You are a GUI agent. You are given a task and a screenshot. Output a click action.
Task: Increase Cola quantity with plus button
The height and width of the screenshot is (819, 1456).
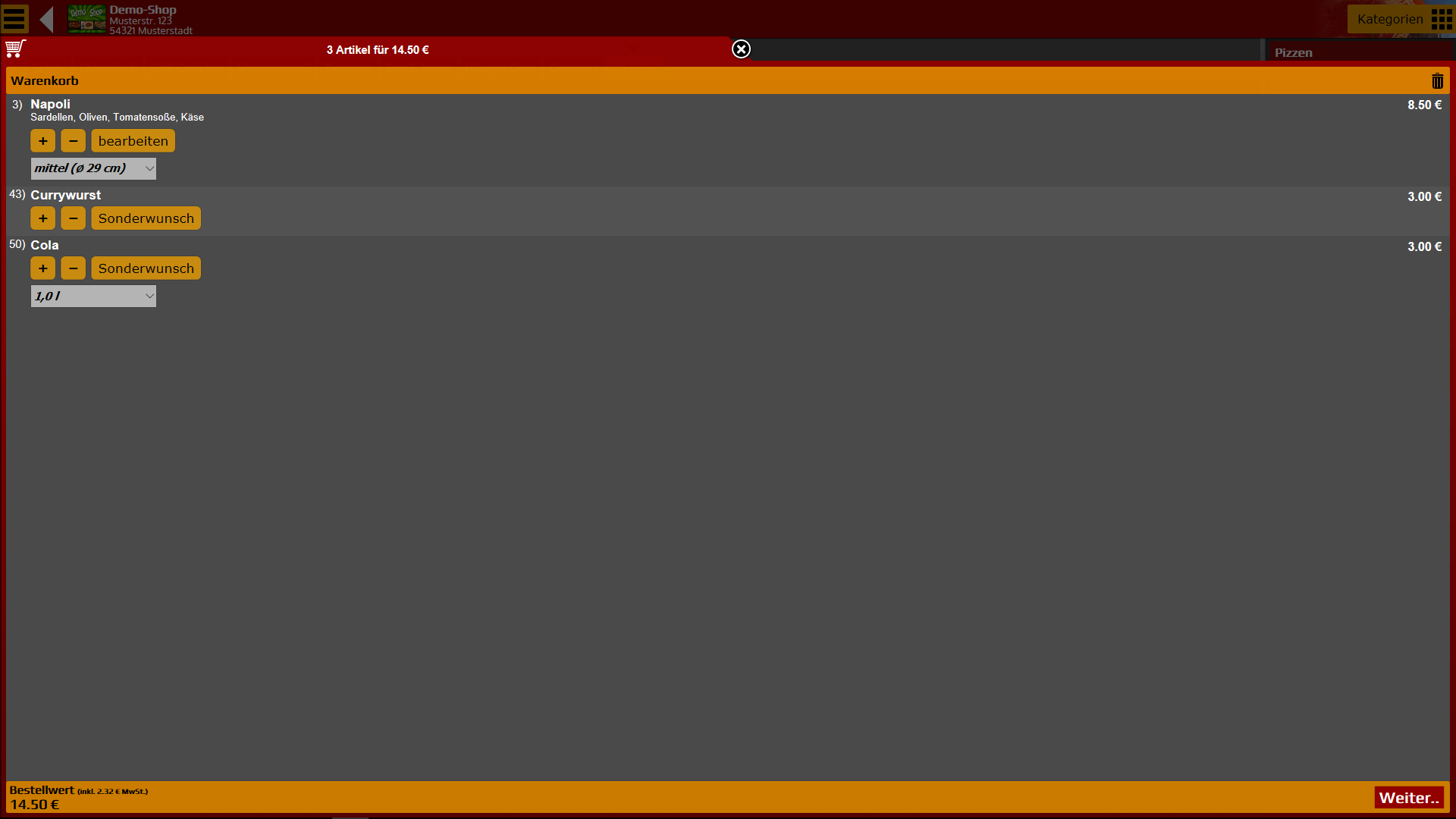click(42, 268)
